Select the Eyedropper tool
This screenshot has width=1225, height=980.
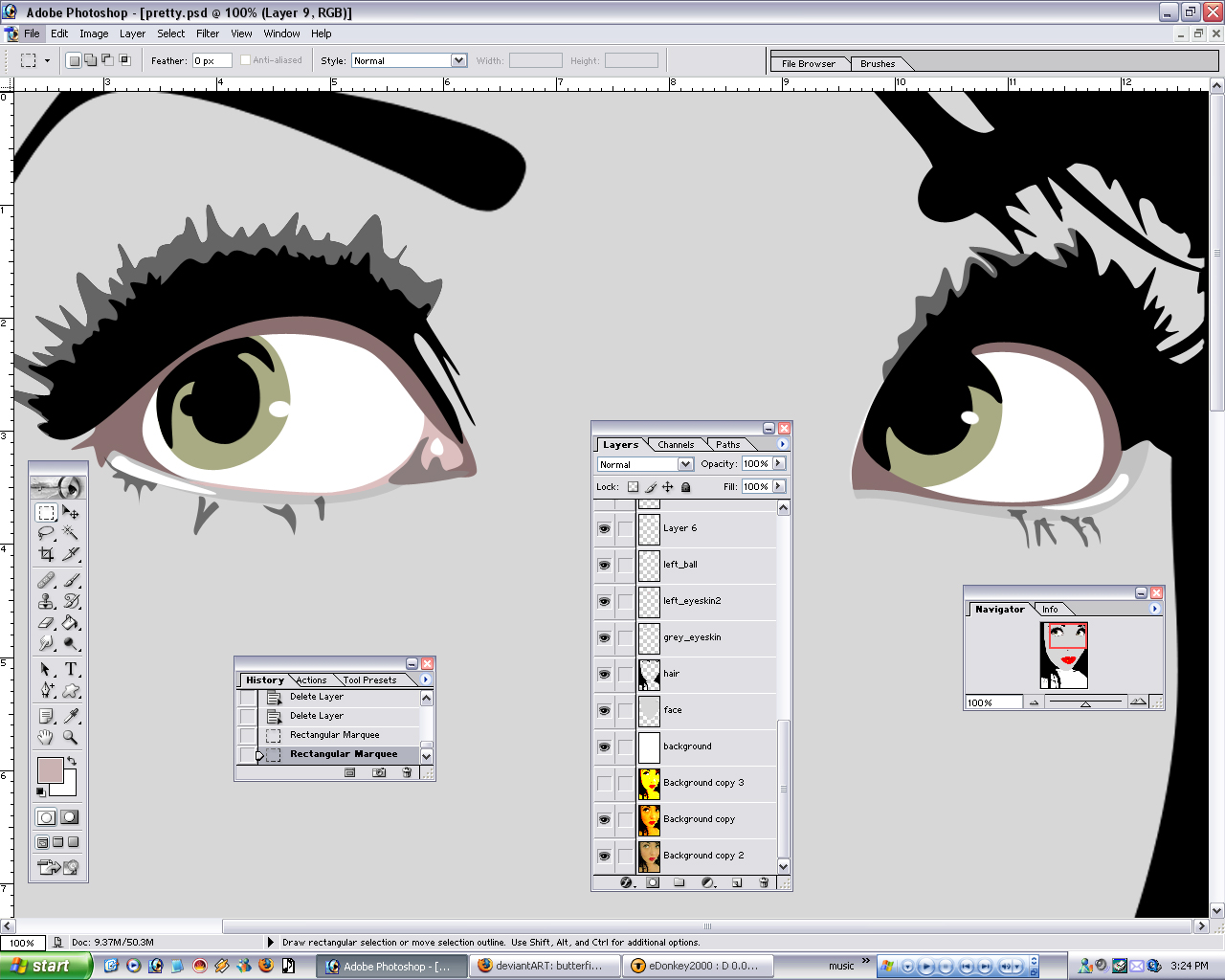click(x=71, y=716)
